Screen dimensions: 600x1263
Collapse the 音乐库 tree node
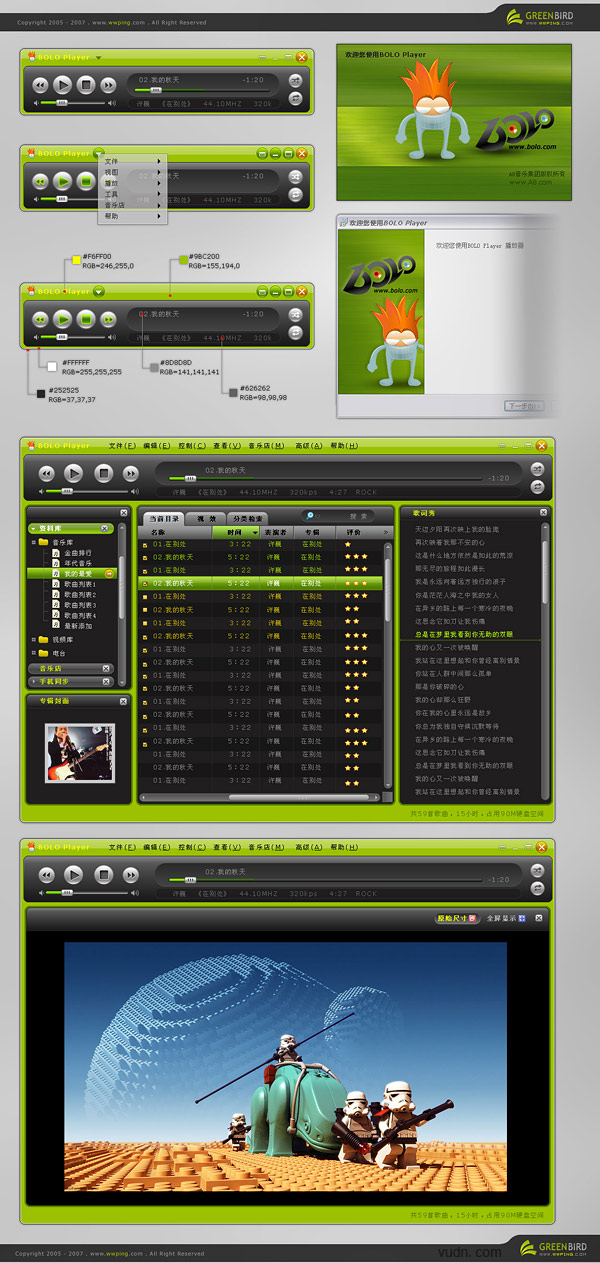tap(33, 542)
